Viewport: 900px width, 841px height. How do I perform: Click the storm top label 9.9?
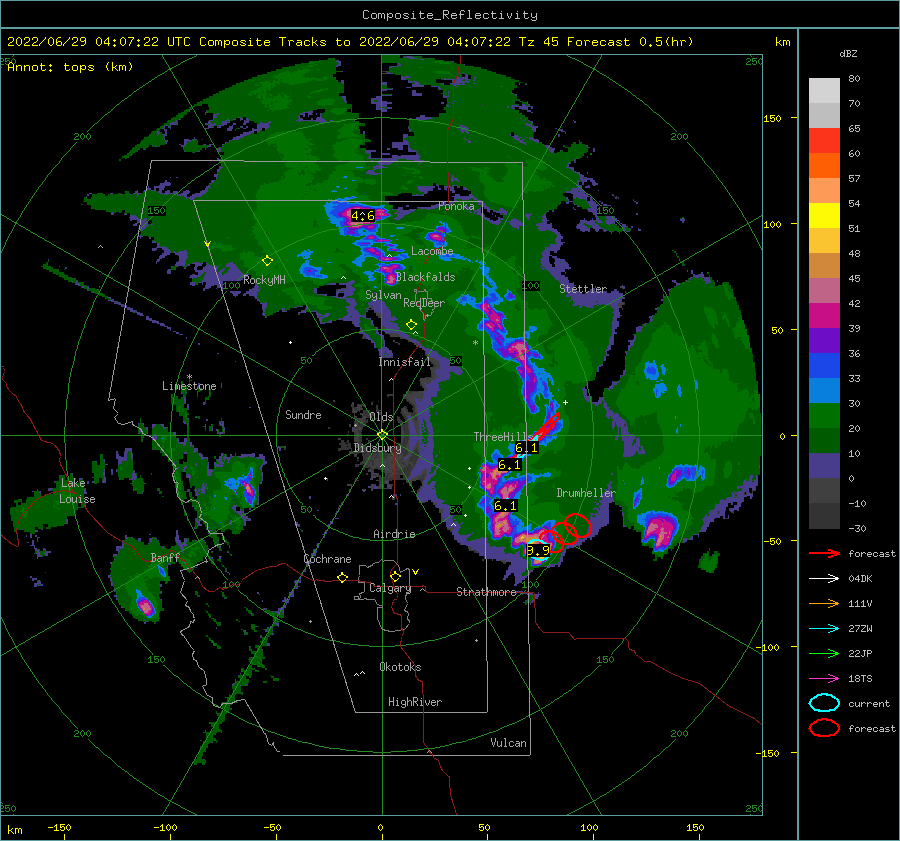(538, 551)
